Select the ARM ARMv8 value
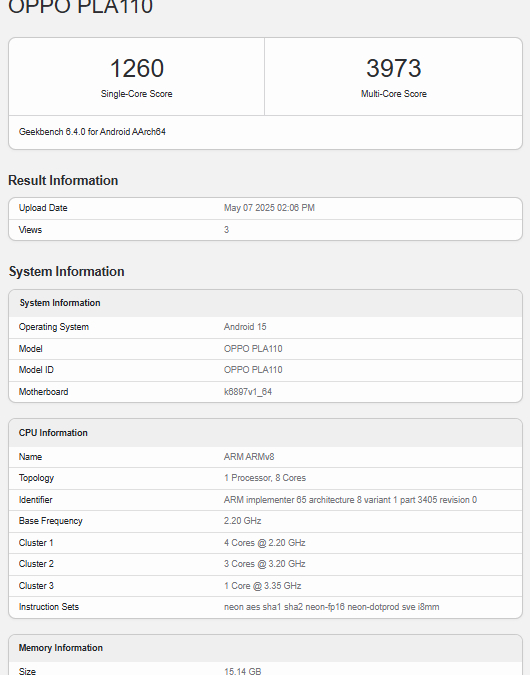530x675 pixels. [249, 457]
